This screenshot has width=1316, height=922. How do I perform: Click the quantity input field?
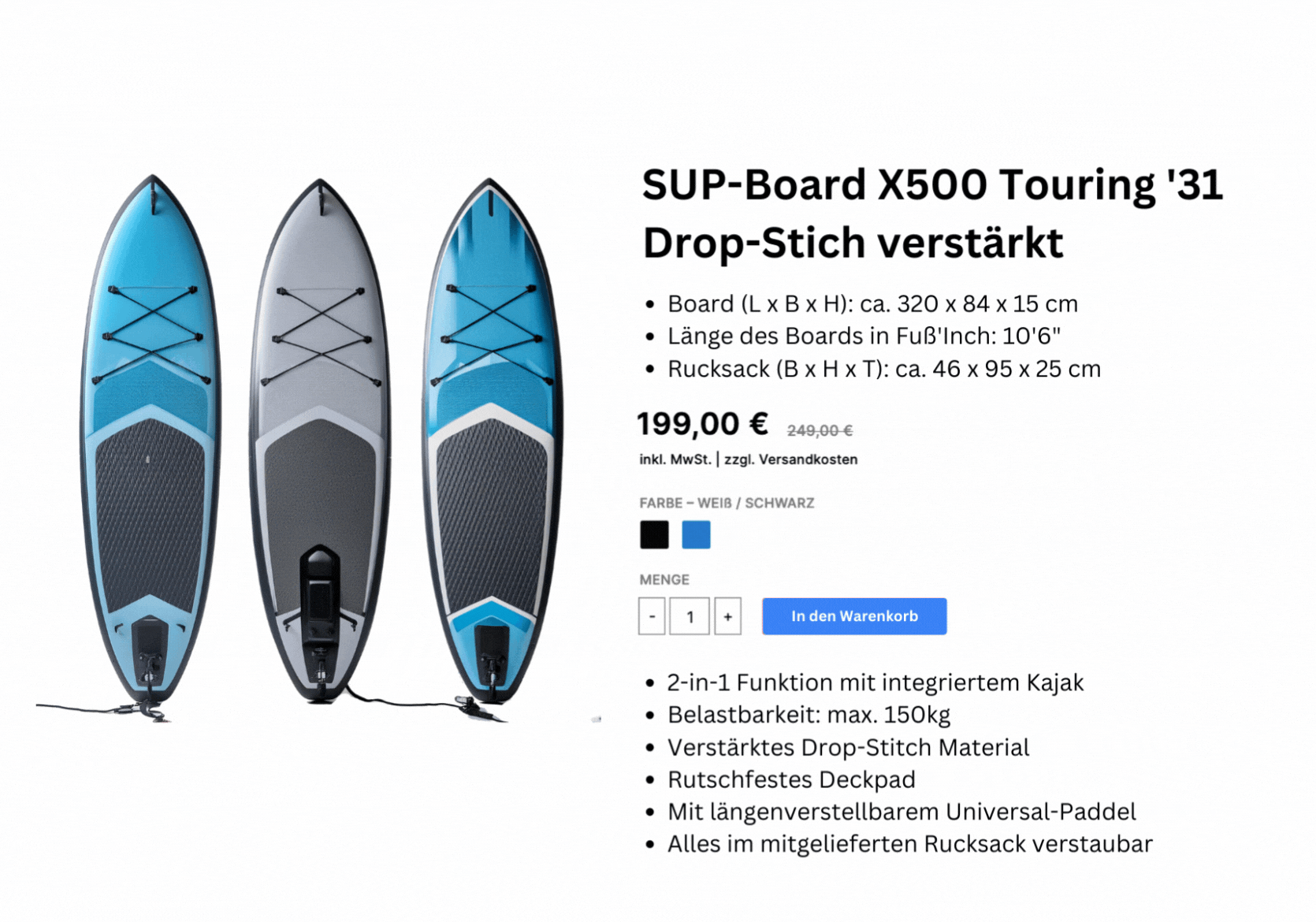pyautogui.click(x=690, y=616)
